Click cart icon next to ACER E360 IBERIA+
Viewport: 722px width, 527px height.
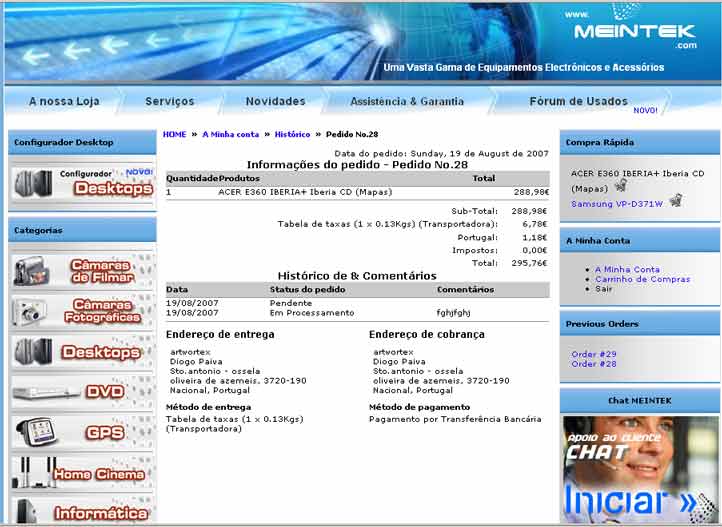[x=621, y=185]
